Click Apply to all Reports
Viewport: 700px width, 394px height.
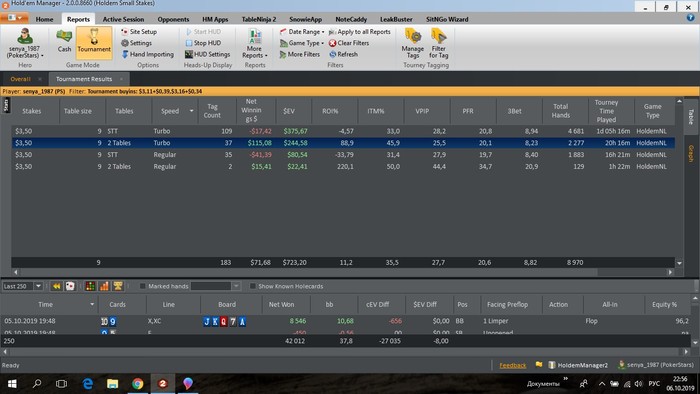pos(360,32)
